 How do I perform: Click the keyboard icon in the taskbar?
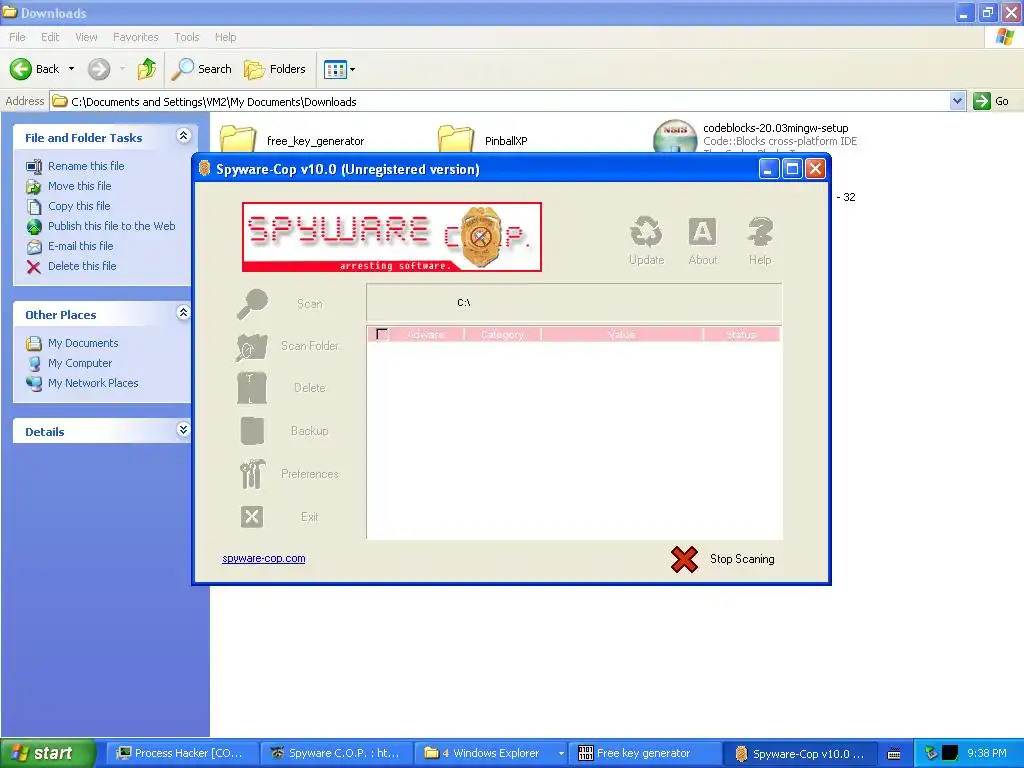pyautogui.click(x=894, y=754)
